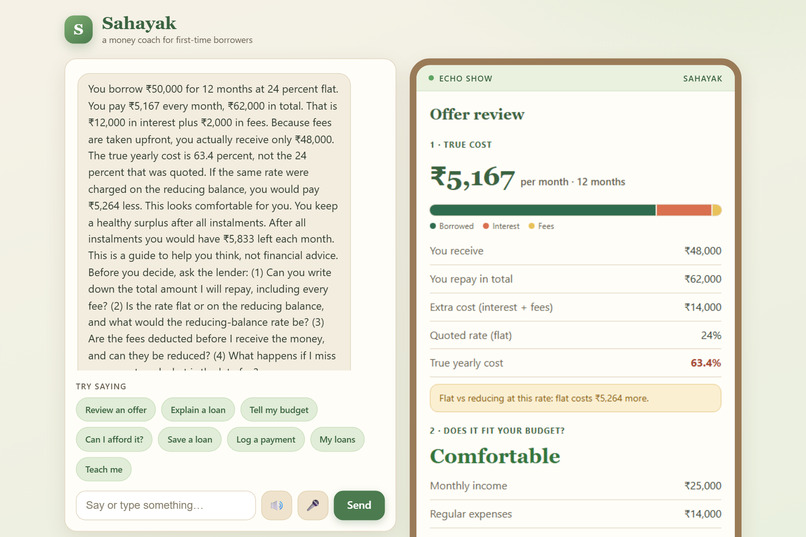
Task: Click the 'You repay in total' row label
Action: [471, 279]
